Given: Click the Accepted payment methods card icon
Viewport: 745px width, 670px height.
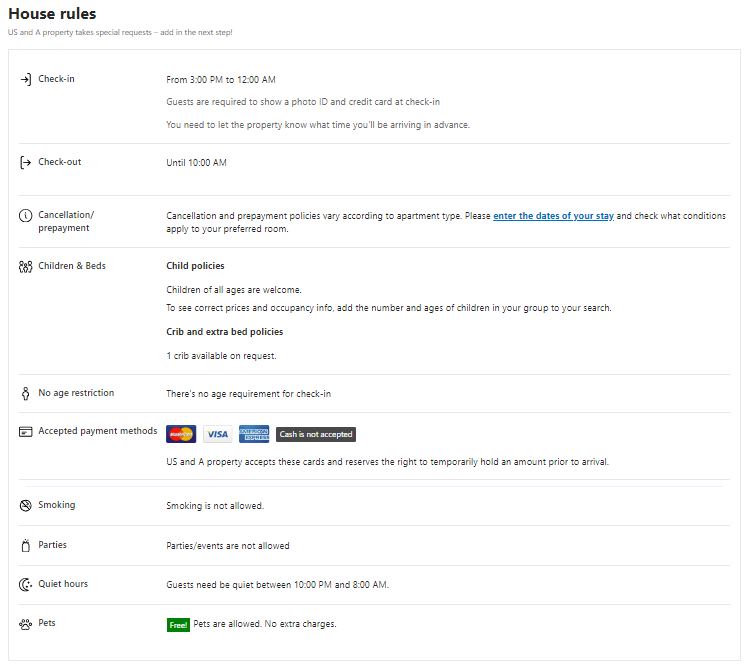Looking at the screenshot, I should (26, 432).
